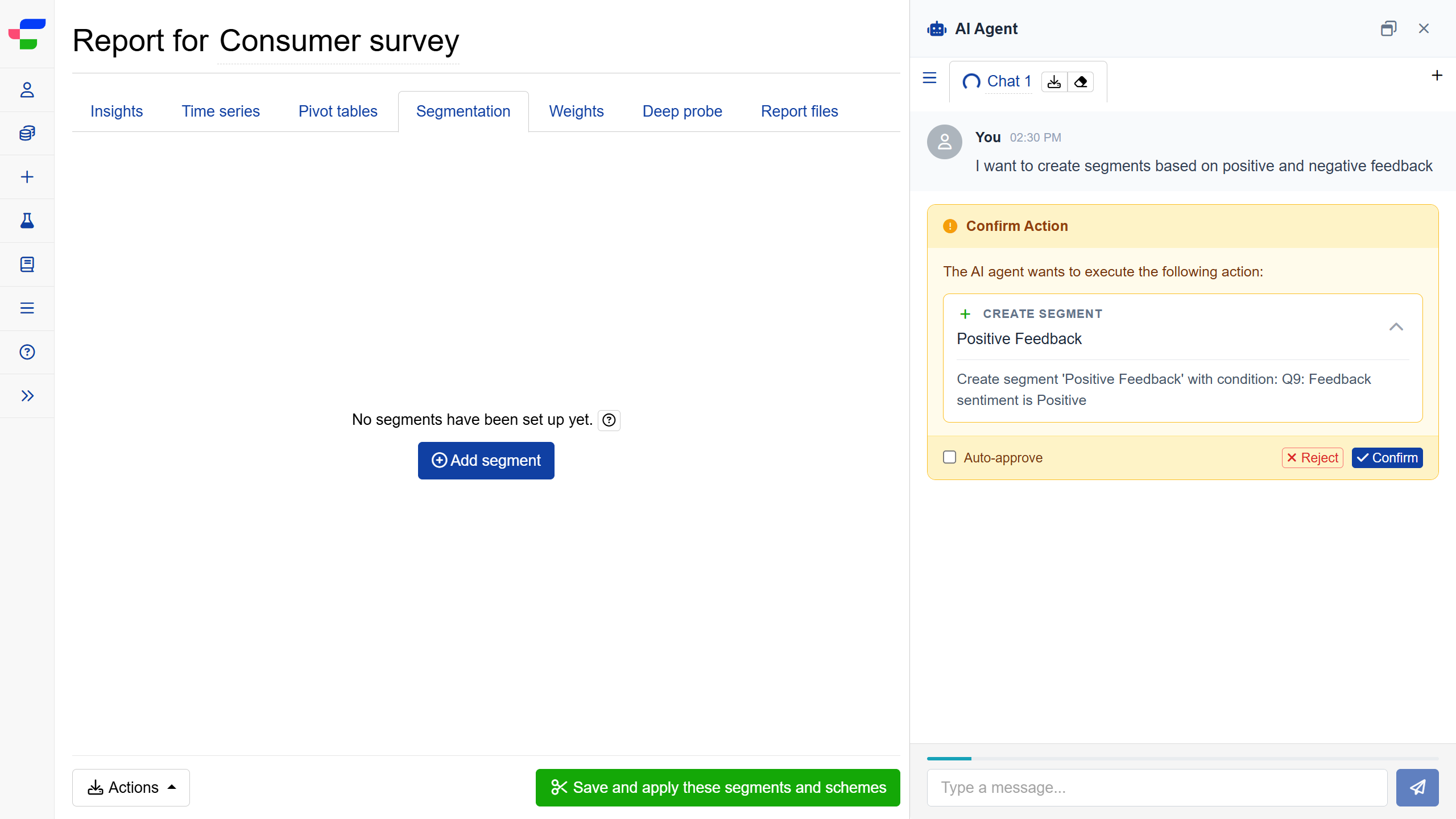Clear Chat 1 with the eraser icon
The image size is (1456, 819).
pyautogui.click(x=1081, y=82)
